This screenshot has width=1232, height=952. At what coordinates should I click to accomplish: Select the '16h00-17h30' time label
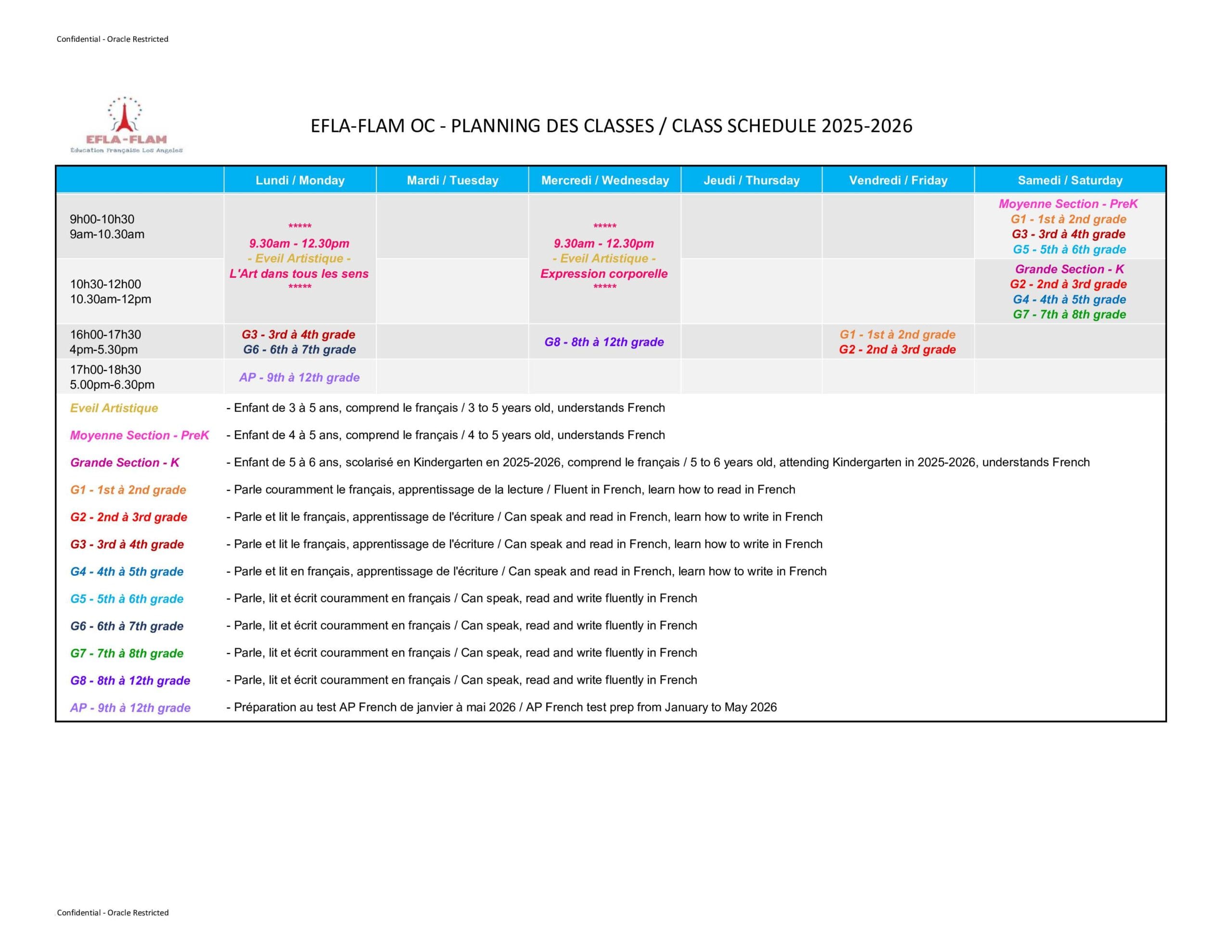click(105, 334)
